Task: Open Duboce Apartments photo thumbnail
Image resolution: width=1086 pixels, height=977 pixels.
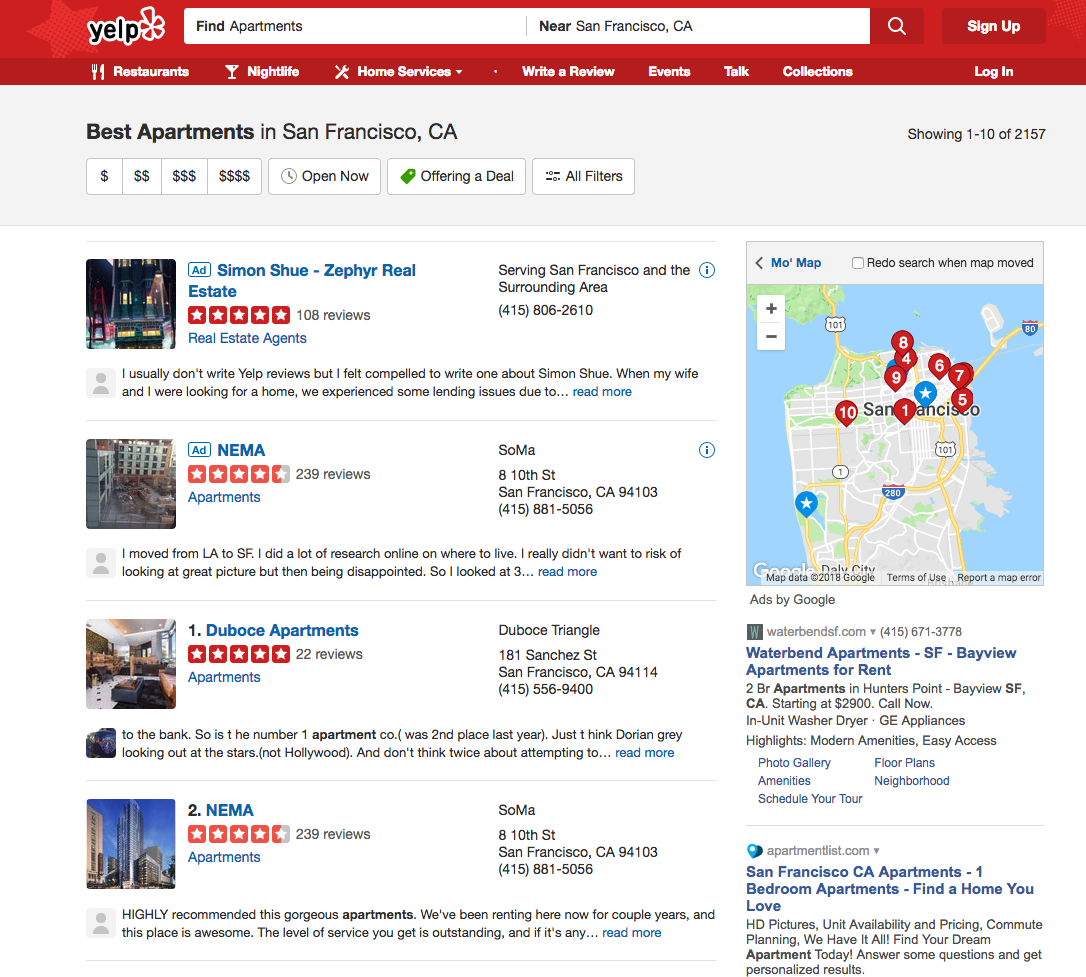Action: [x=131, y=664]
